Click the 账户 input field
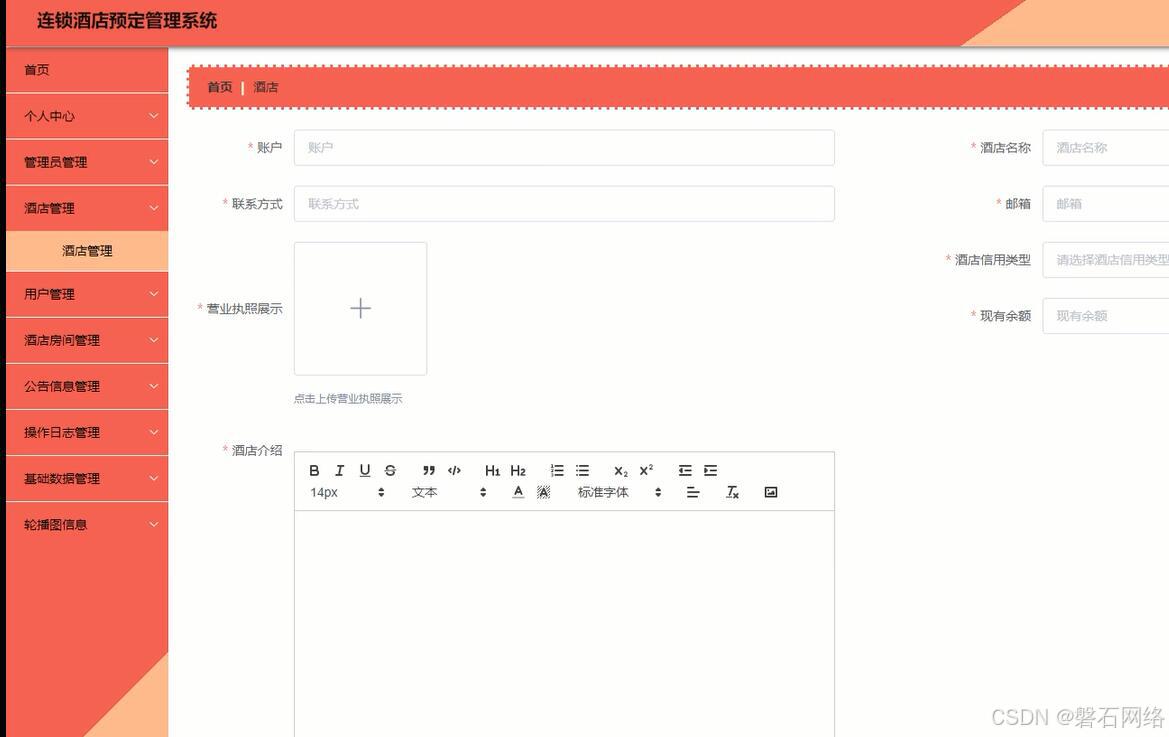Image resolution: width=1169 pixels, height=737 pixels. (565, 147)
